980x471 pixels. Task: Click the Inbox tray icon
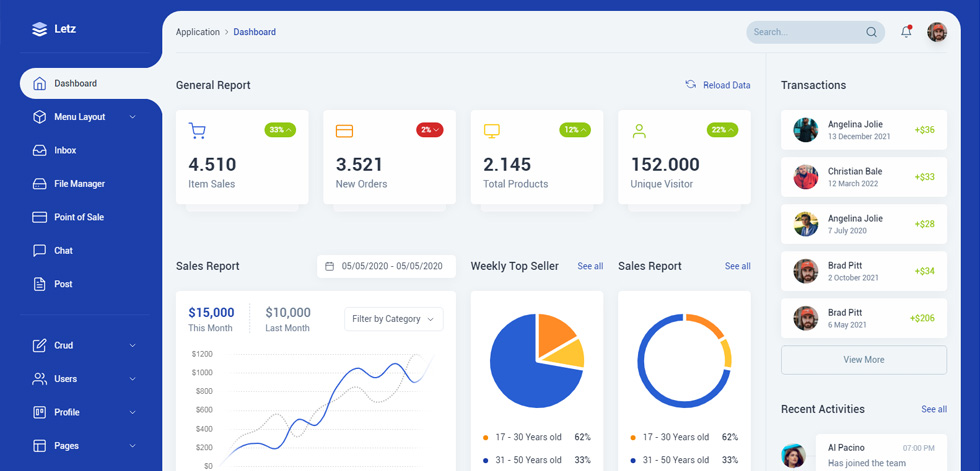pos(39,151)
